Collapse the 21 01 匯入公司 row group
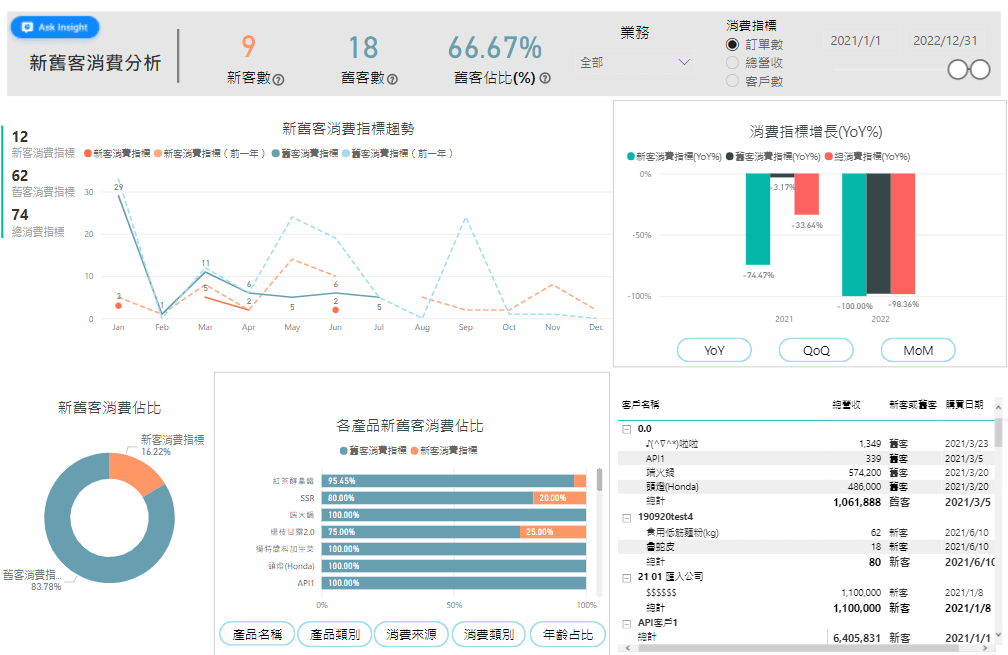The image size is (1008, 655). pos(627,577)
